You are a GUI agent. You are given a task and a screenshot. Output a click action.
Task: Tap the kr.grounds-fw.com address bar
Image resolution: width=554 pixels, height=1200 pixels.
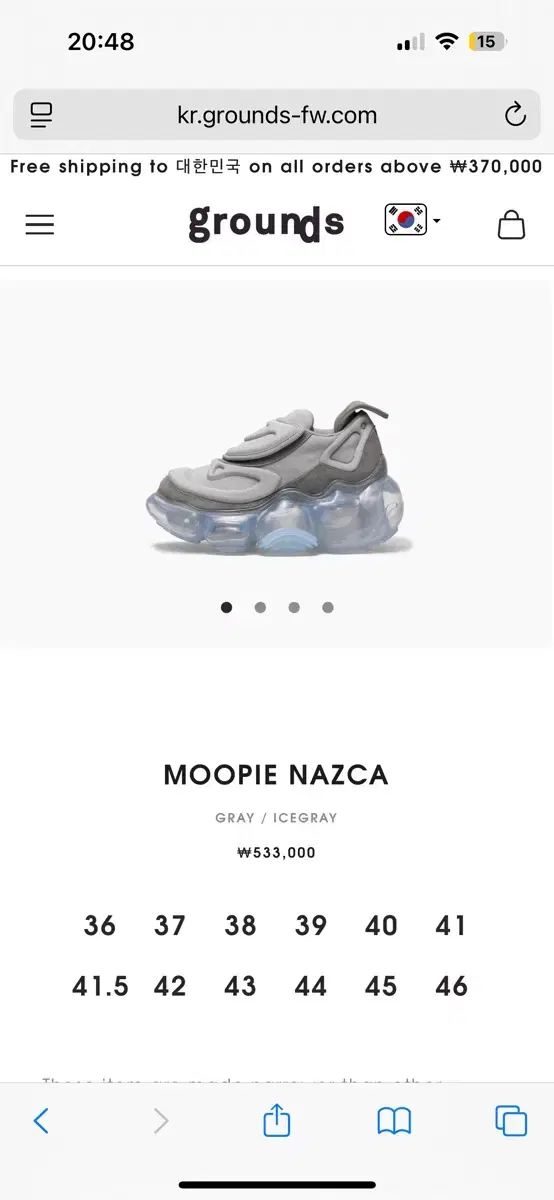coord(277,115)
